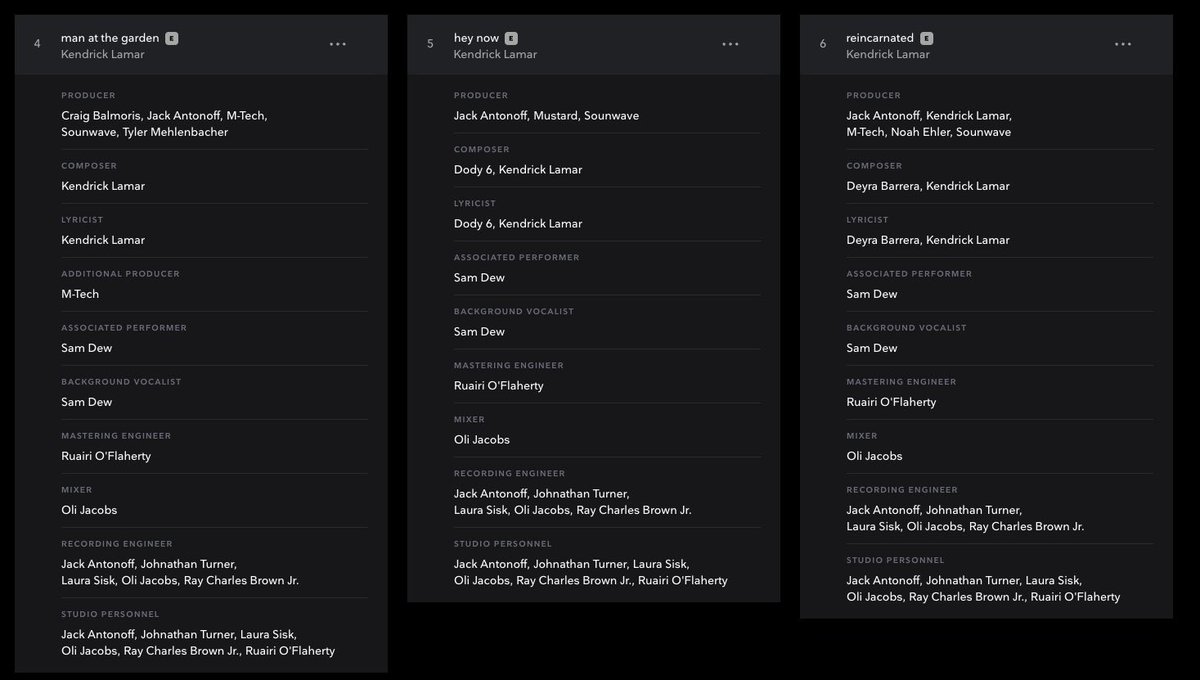Click Dody 6 under Lyricist in hey now
1200x680 pixels.
coord(473,224)
